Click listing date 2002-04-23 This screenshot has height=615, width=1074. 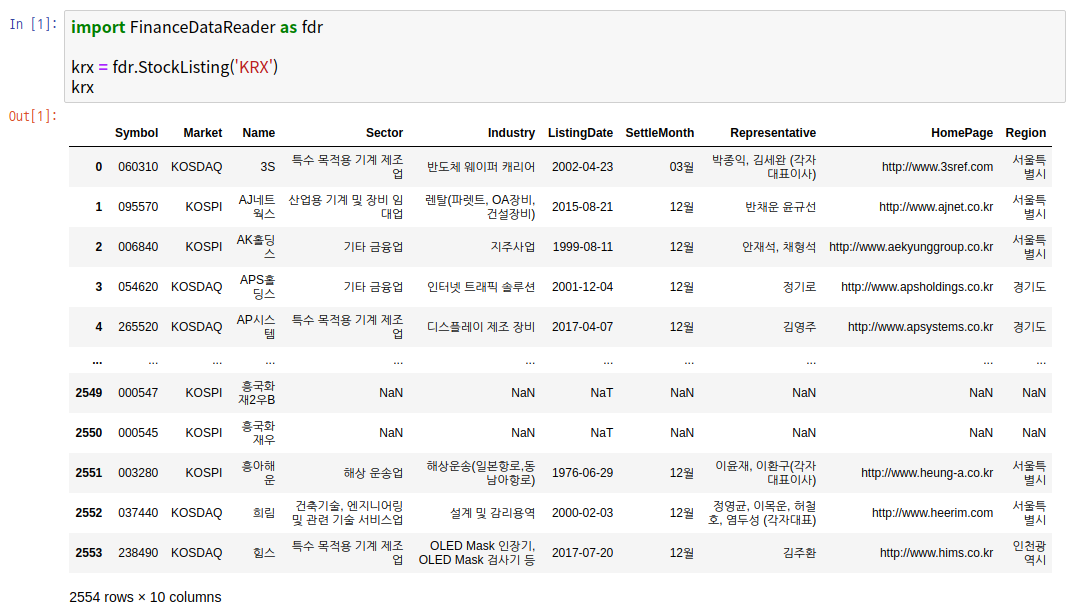tap(582, 167)
